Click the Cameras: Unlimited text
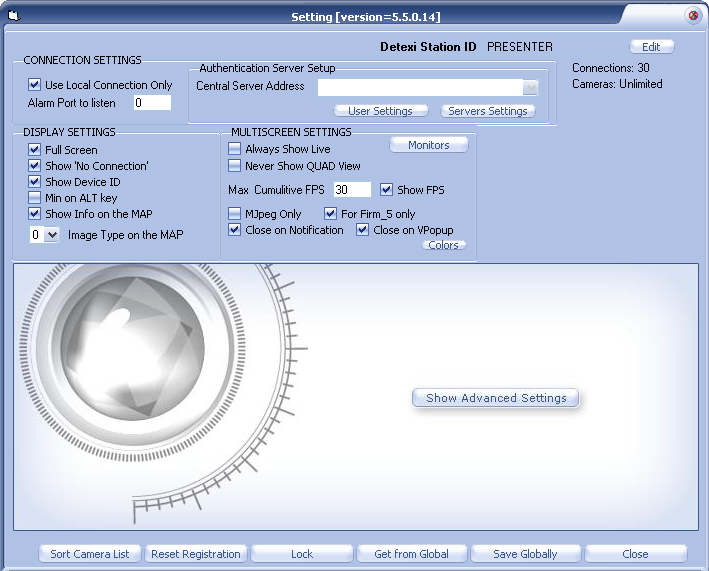The height and width of the screenshot is (571, 709). [x=617, y=84]
